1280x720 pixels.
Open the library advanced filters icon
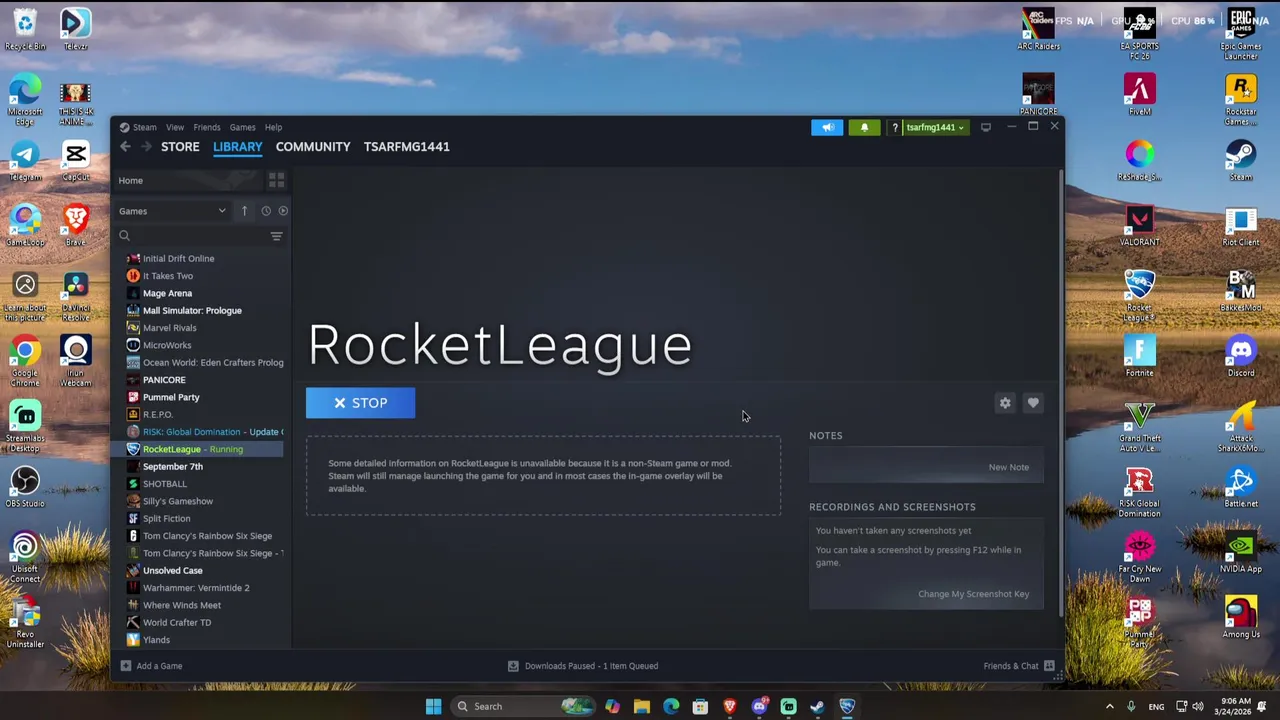point(276,236)
